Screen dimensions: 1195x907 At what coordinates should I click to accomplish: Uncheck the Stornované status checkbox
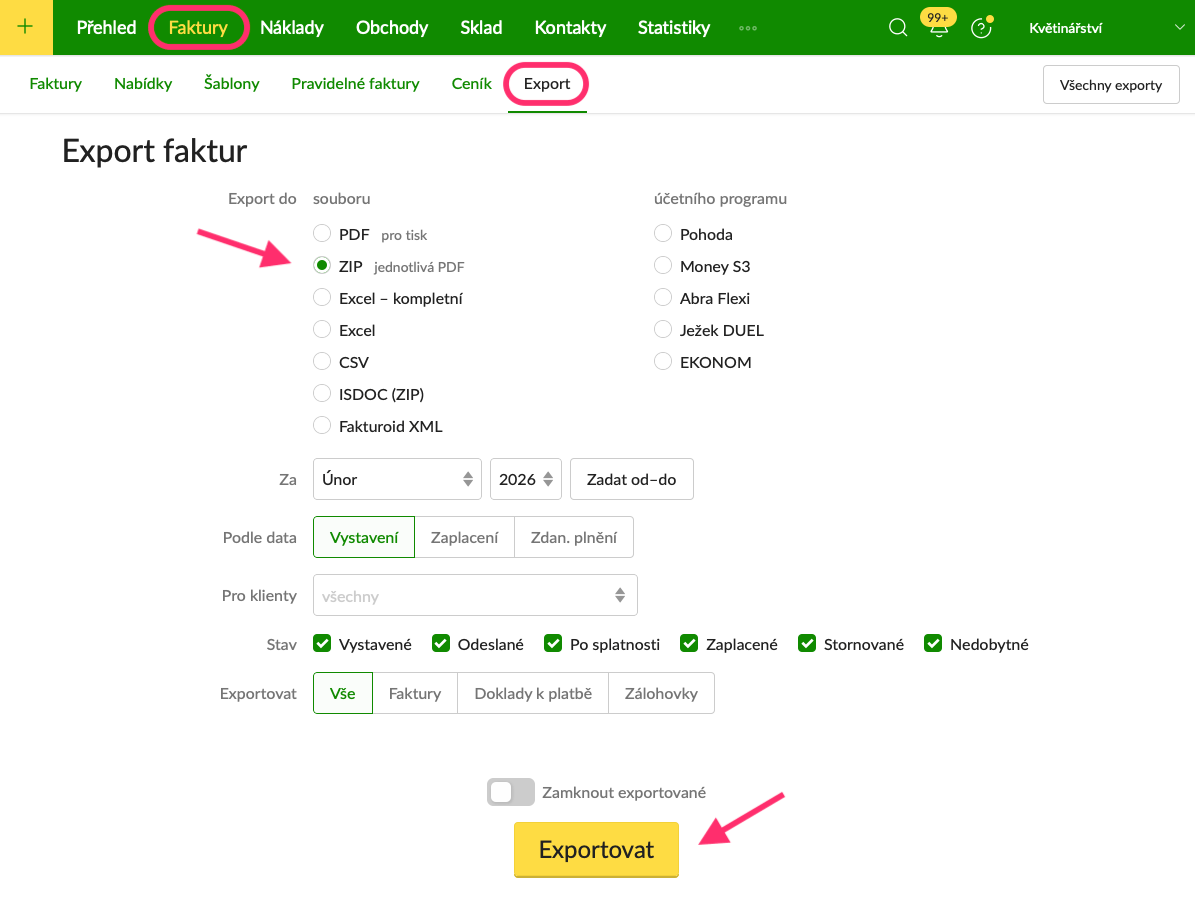[807, 644]
